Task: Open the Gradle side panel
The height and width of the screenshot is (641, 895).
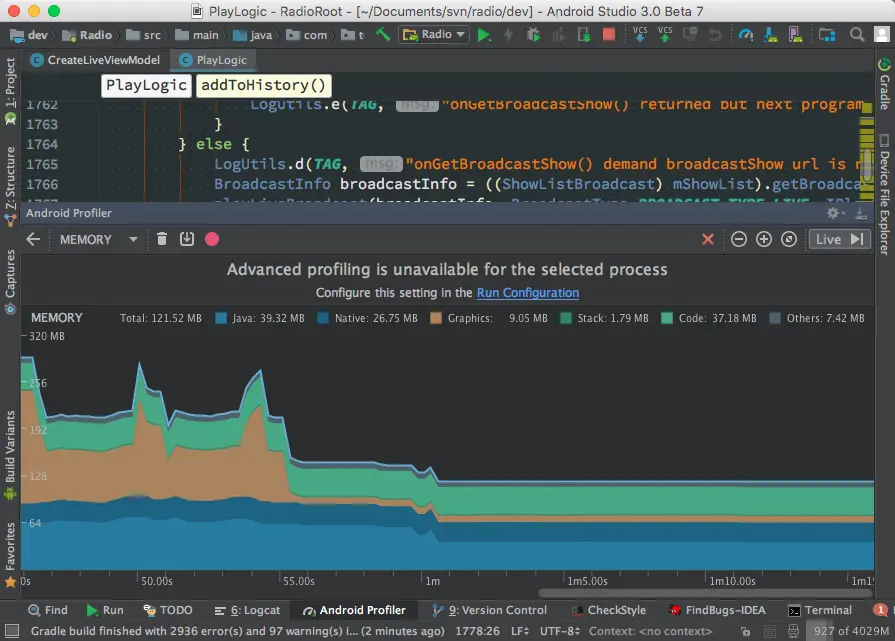Action: [884, 84]
